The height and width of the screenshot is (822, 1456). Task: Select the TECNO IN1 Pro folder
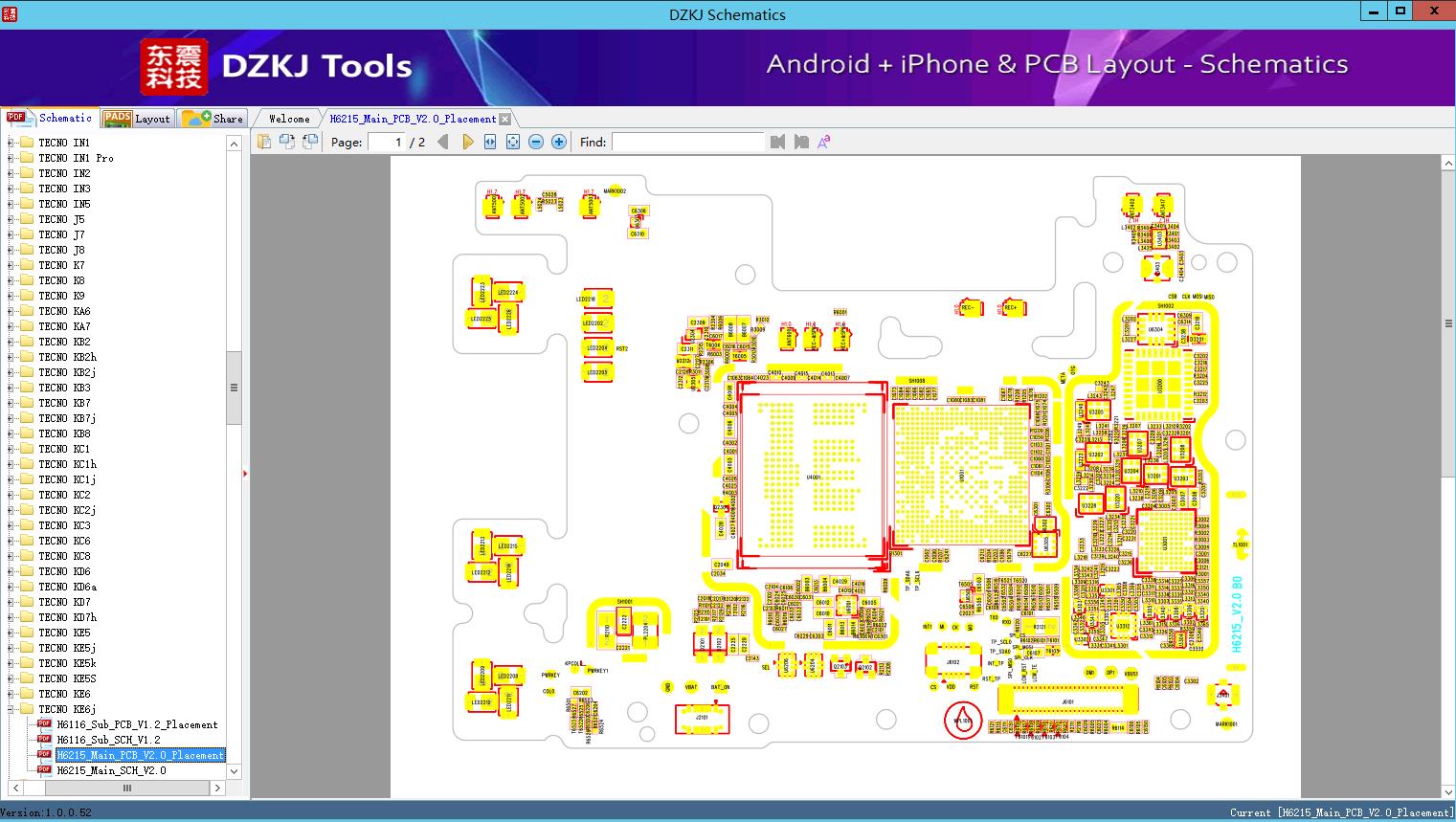[x=76, y=158]
